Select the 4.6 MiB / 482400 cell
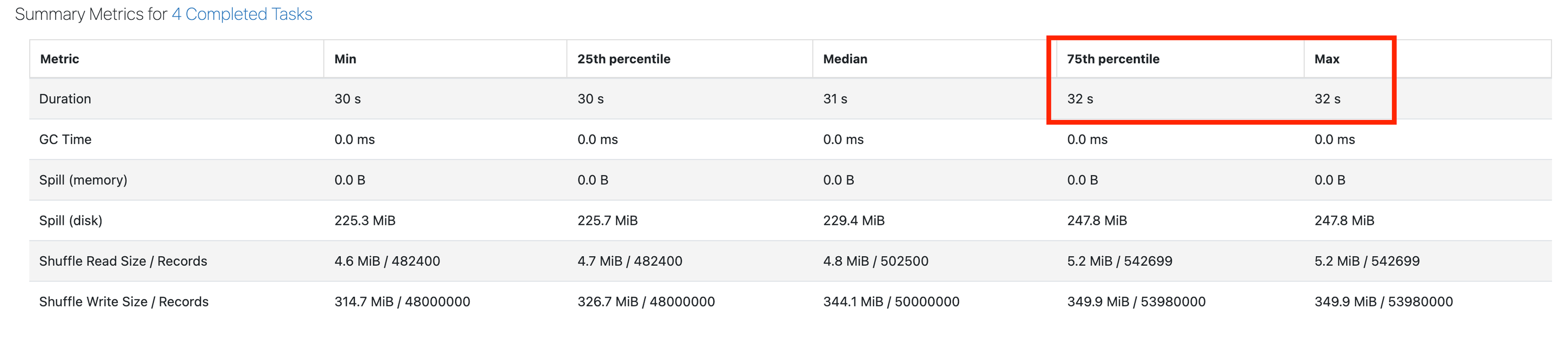This screenshot has height=337, width=1568. point(387,261)
